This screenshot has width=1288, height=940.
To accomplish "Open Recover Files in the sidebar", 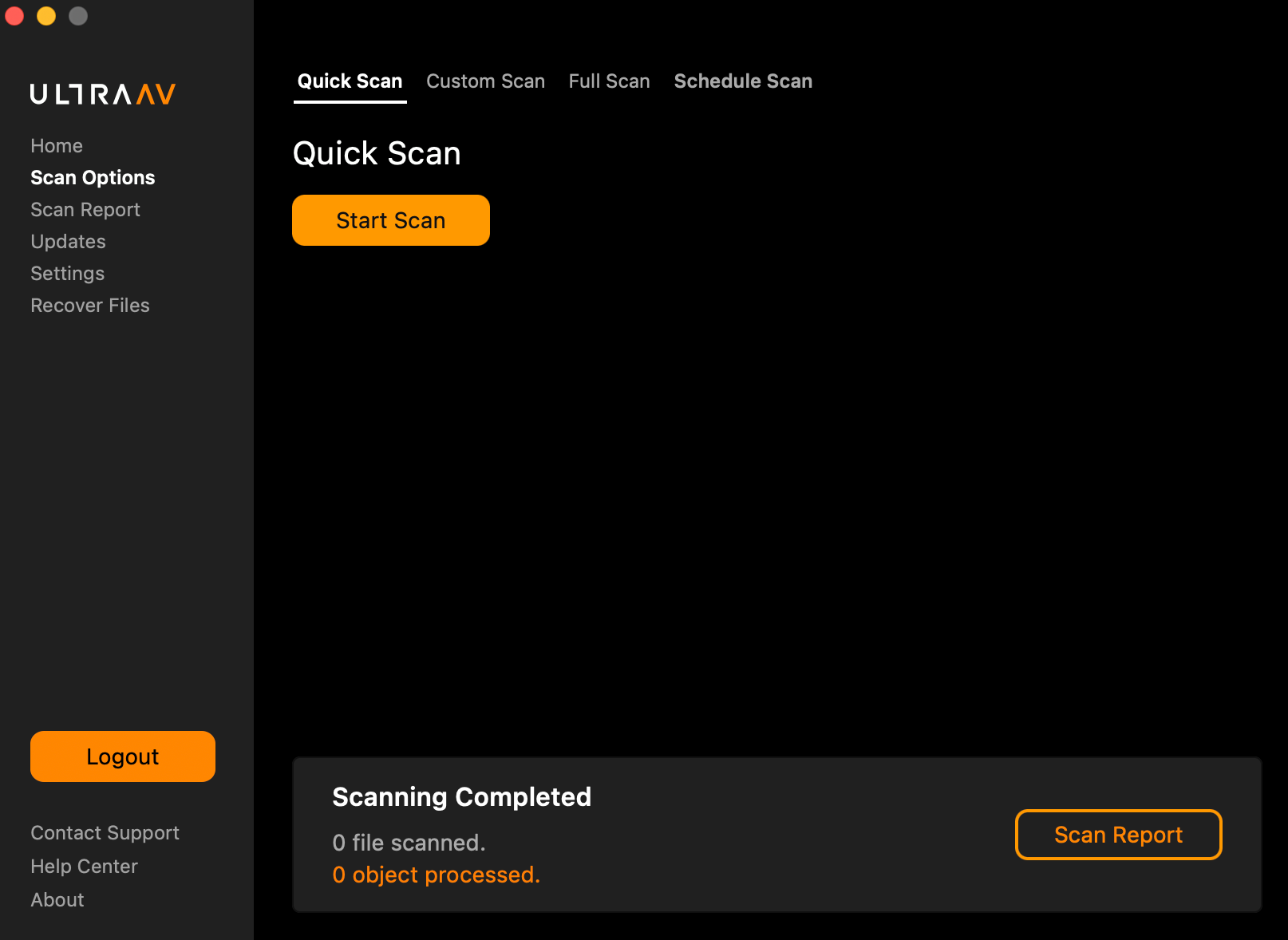I will [90, 306].
